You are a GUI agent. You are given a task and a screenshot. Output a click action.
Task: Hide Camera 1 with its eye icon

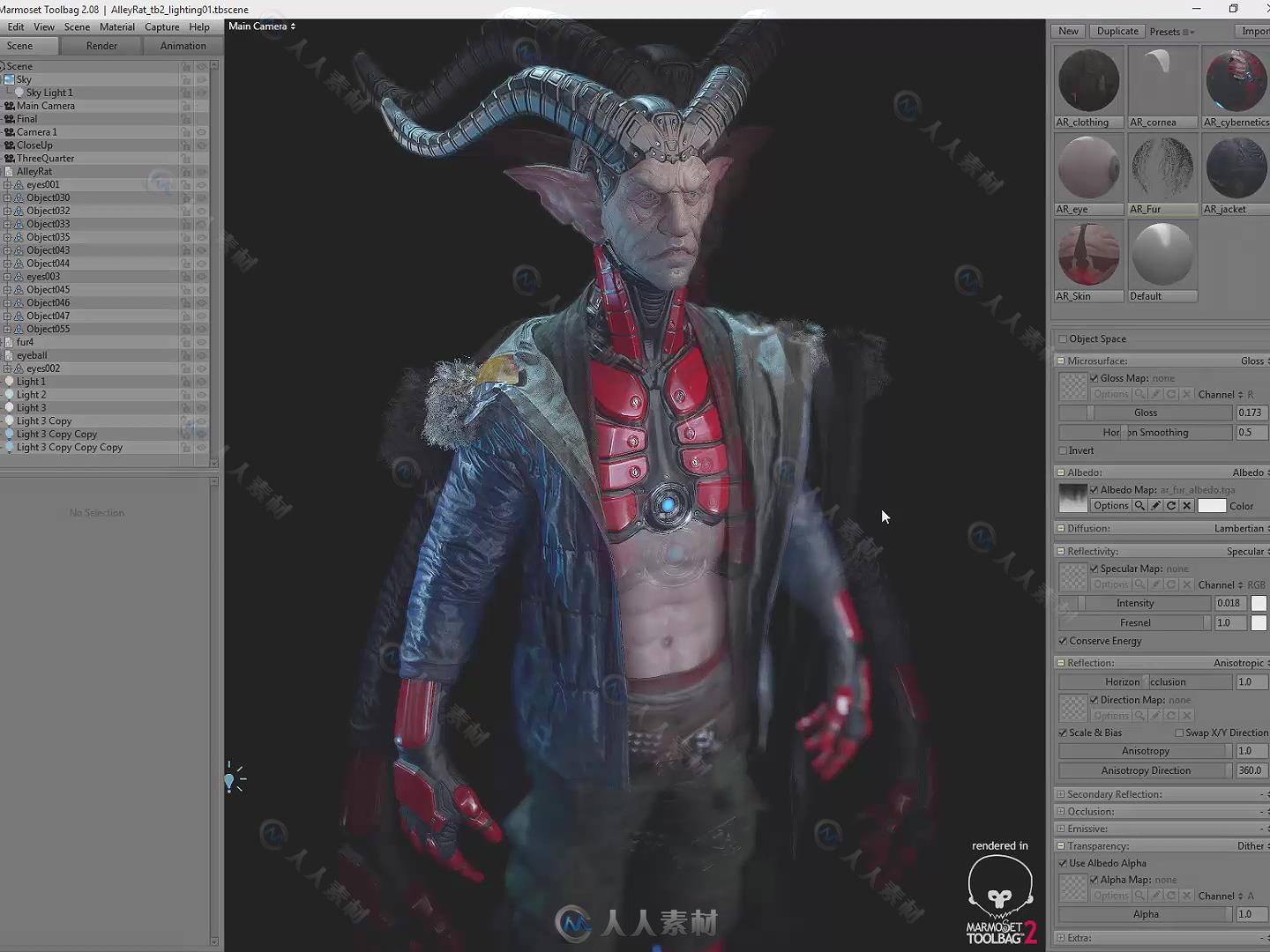click(201, 132)
